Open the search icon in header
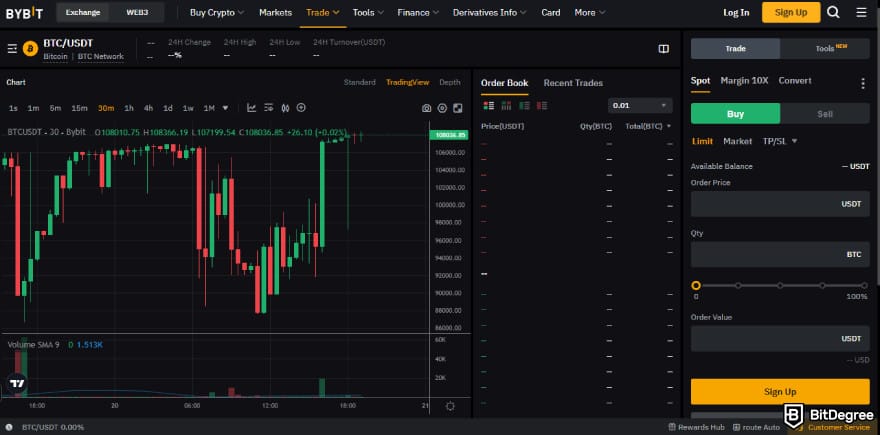The width and height of the screenshot is (880, 435). (833, 12)
